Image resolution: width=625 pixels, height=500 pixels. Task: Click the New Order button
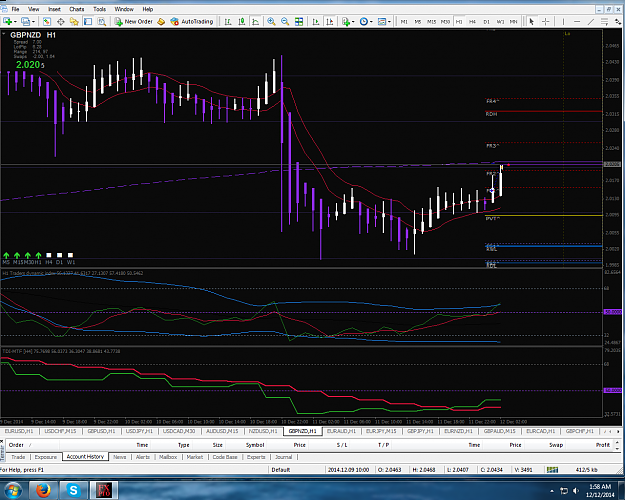pyautogui.click(x=134, y=22)
